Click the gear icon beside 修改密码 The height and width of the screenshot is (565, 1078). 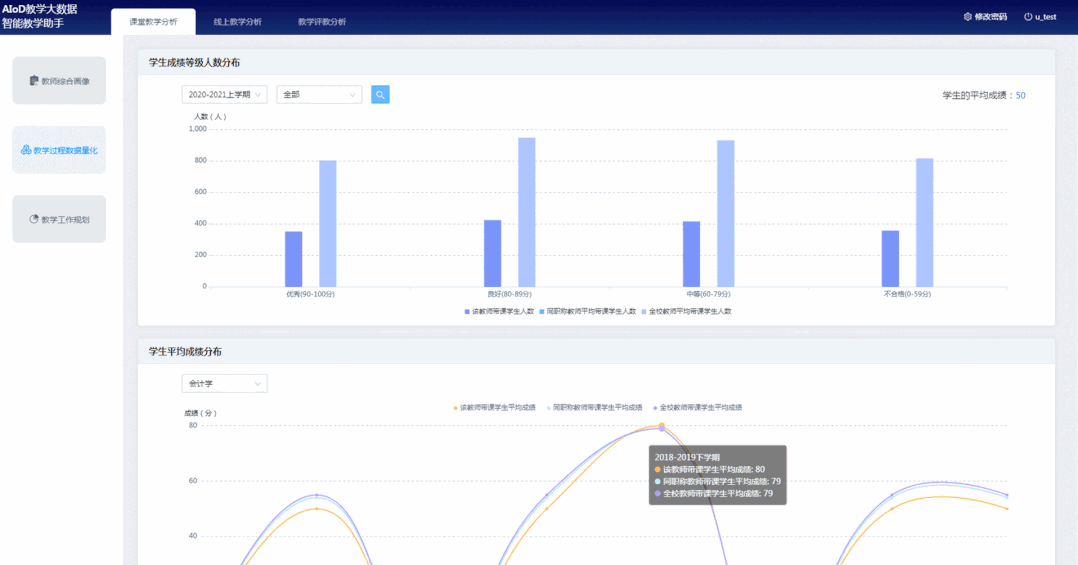pyautogui.click(x=967, y=17)
